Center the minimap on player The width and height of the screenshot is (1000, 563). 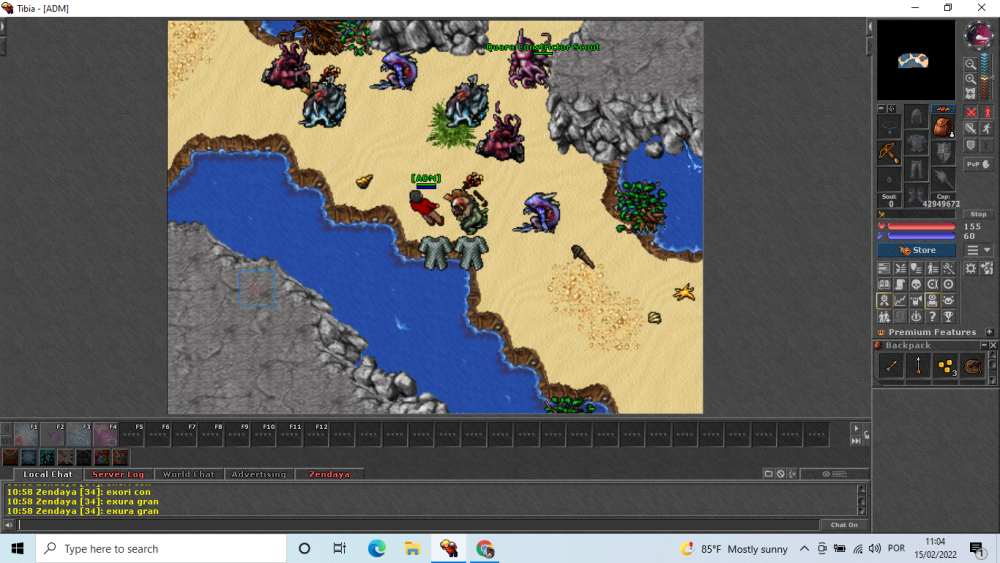971,94
